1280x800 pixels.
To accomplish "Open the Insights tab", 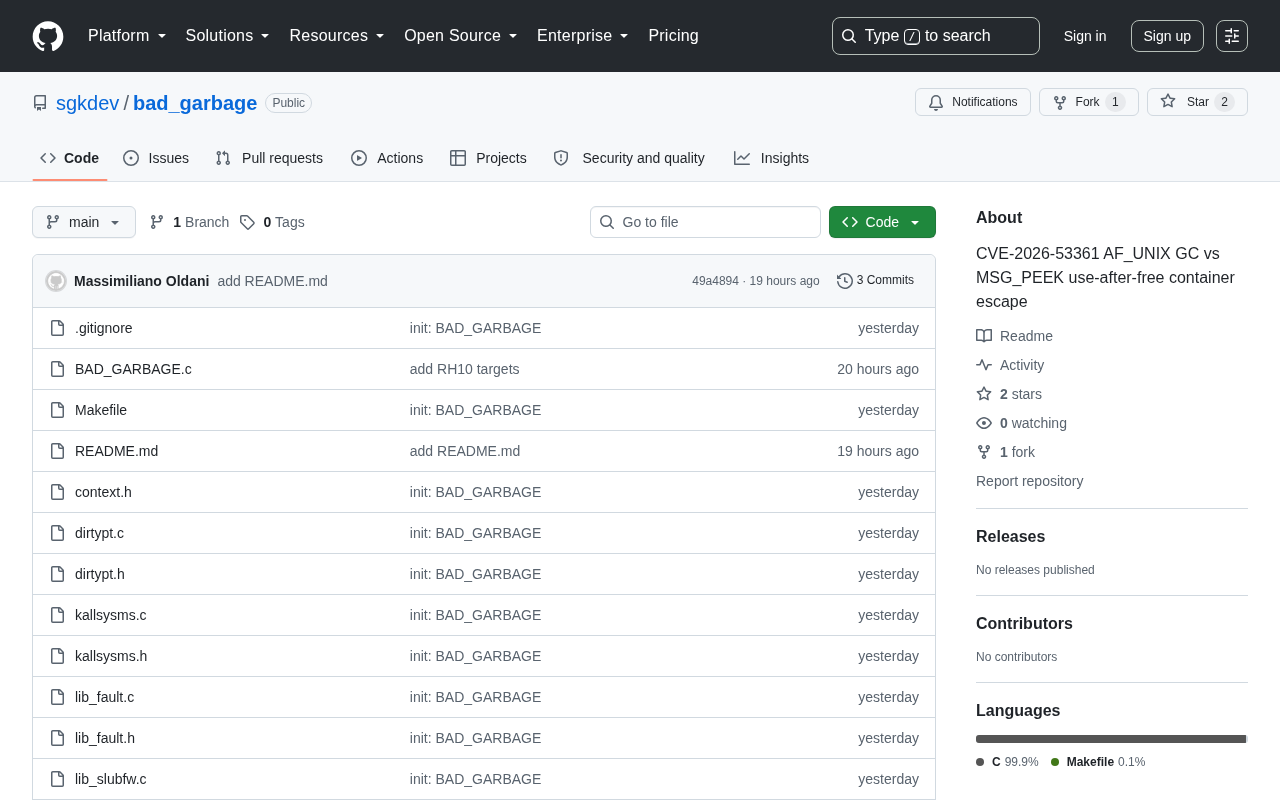I will (x=771, y=158).
